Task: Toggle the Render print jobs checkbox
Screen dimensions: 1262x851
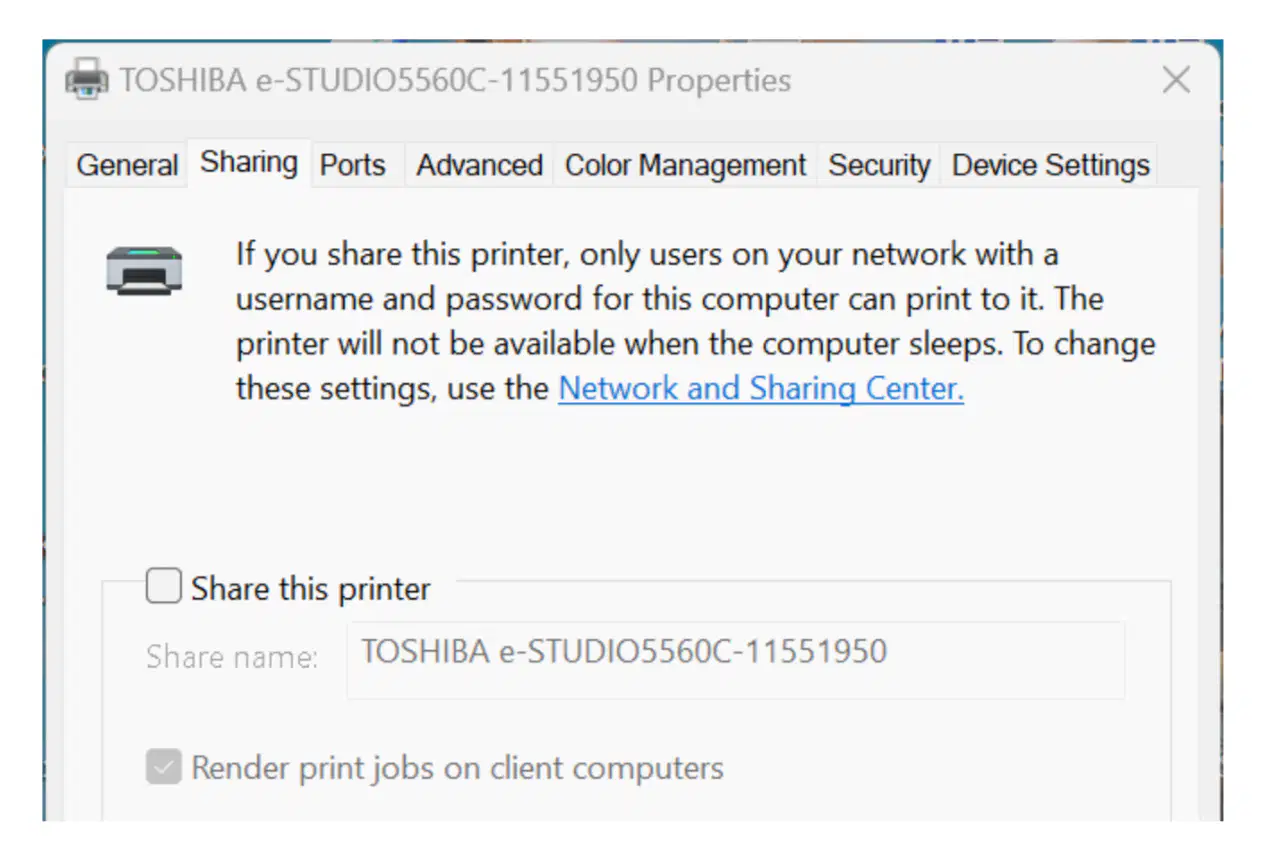Action: [x=164, y=767]
